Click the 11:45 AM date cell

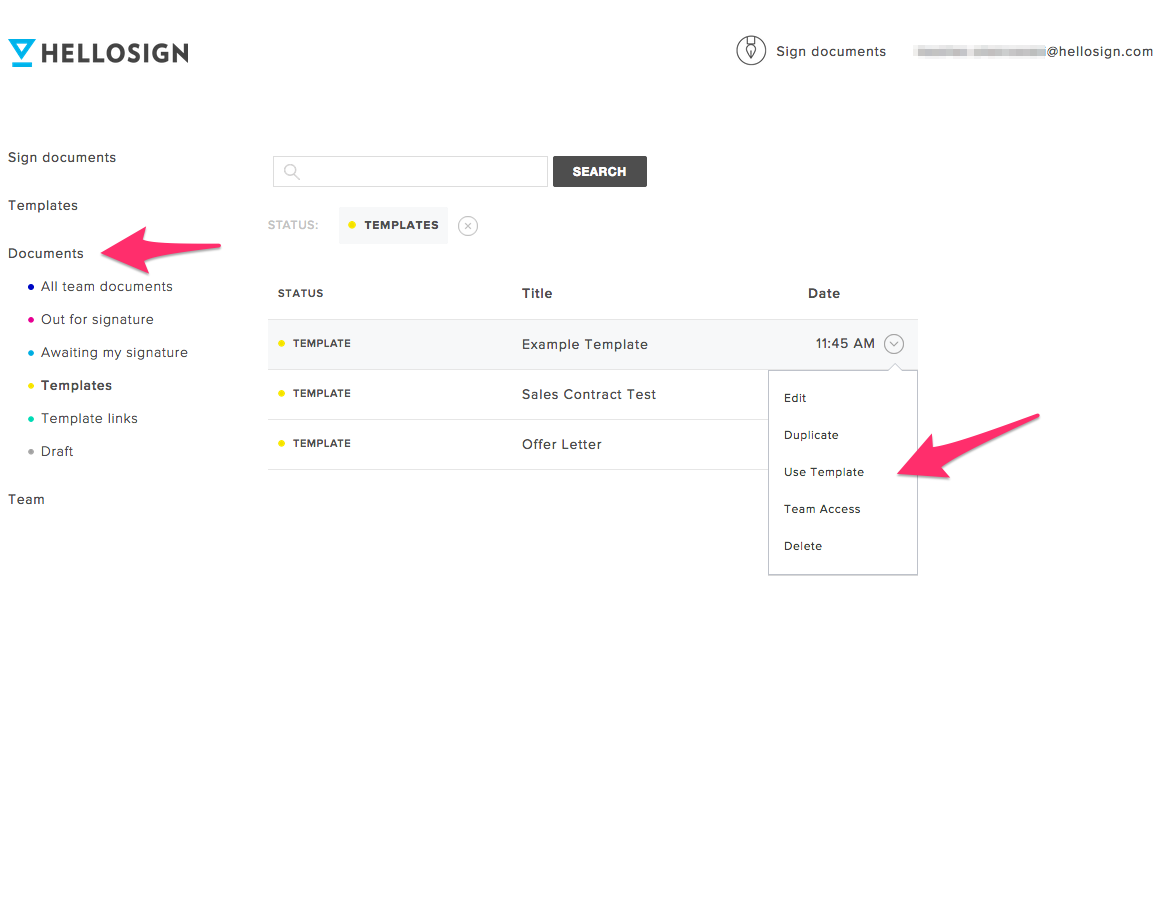pyautogui.click(x=845, y=343)
